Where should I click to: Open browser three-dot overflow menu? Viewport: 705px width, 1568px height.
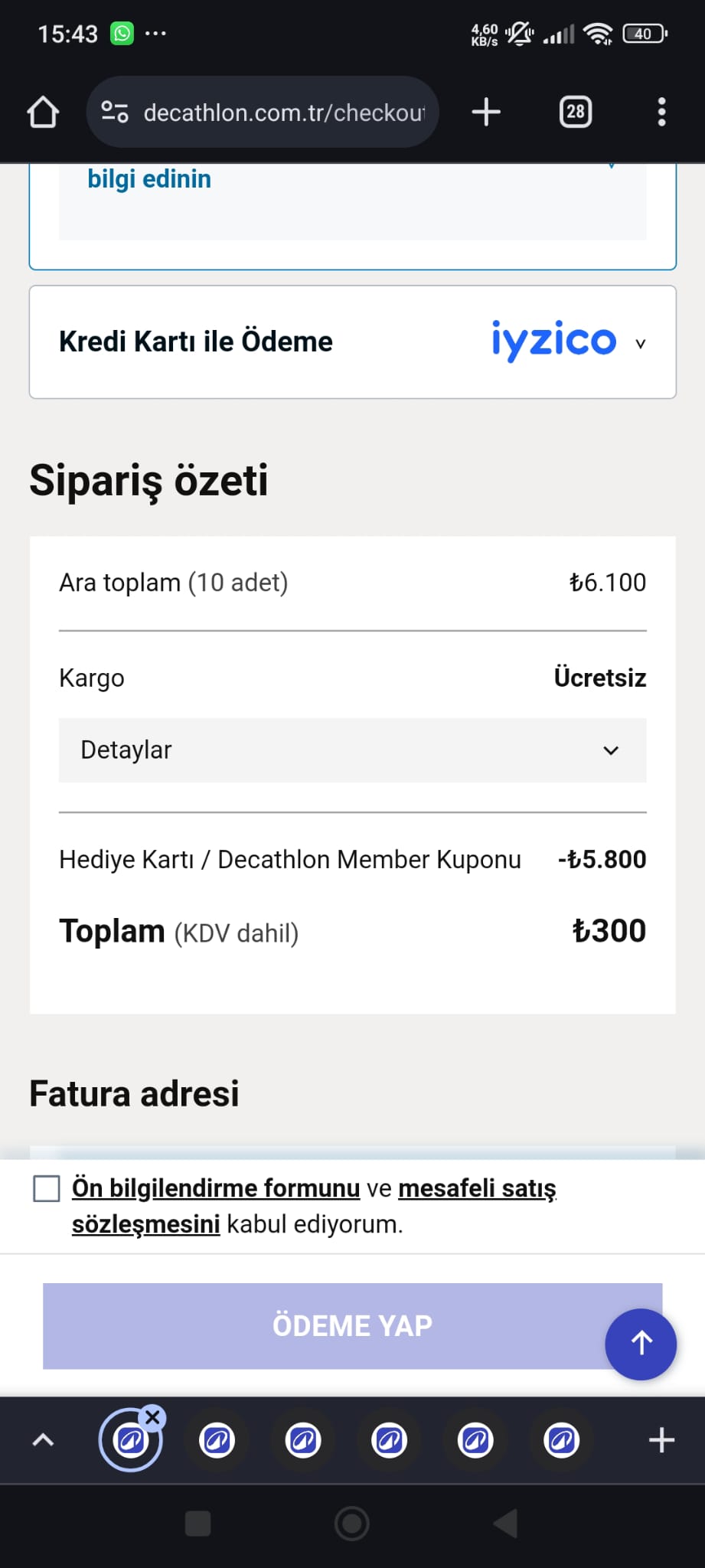coord(661,112)
